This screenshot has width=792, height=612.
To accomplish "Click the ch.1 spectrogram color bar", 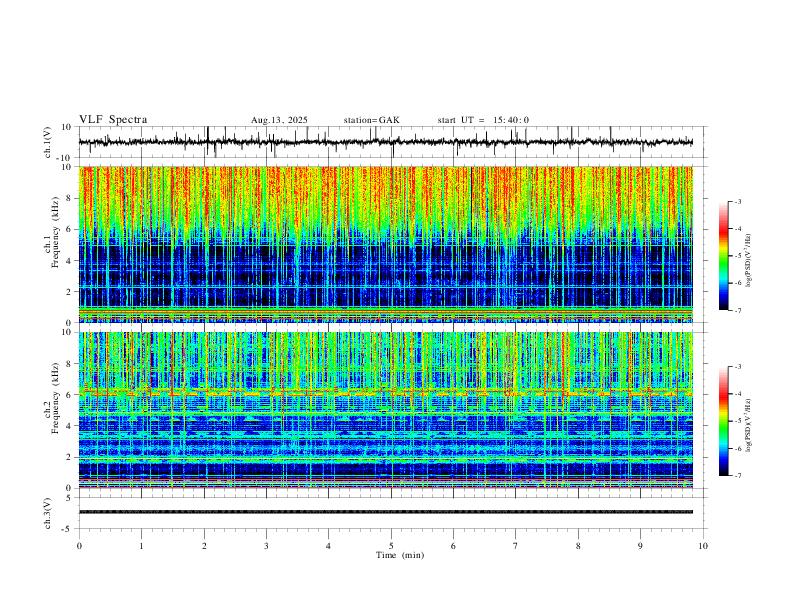I will click(724, 256).
